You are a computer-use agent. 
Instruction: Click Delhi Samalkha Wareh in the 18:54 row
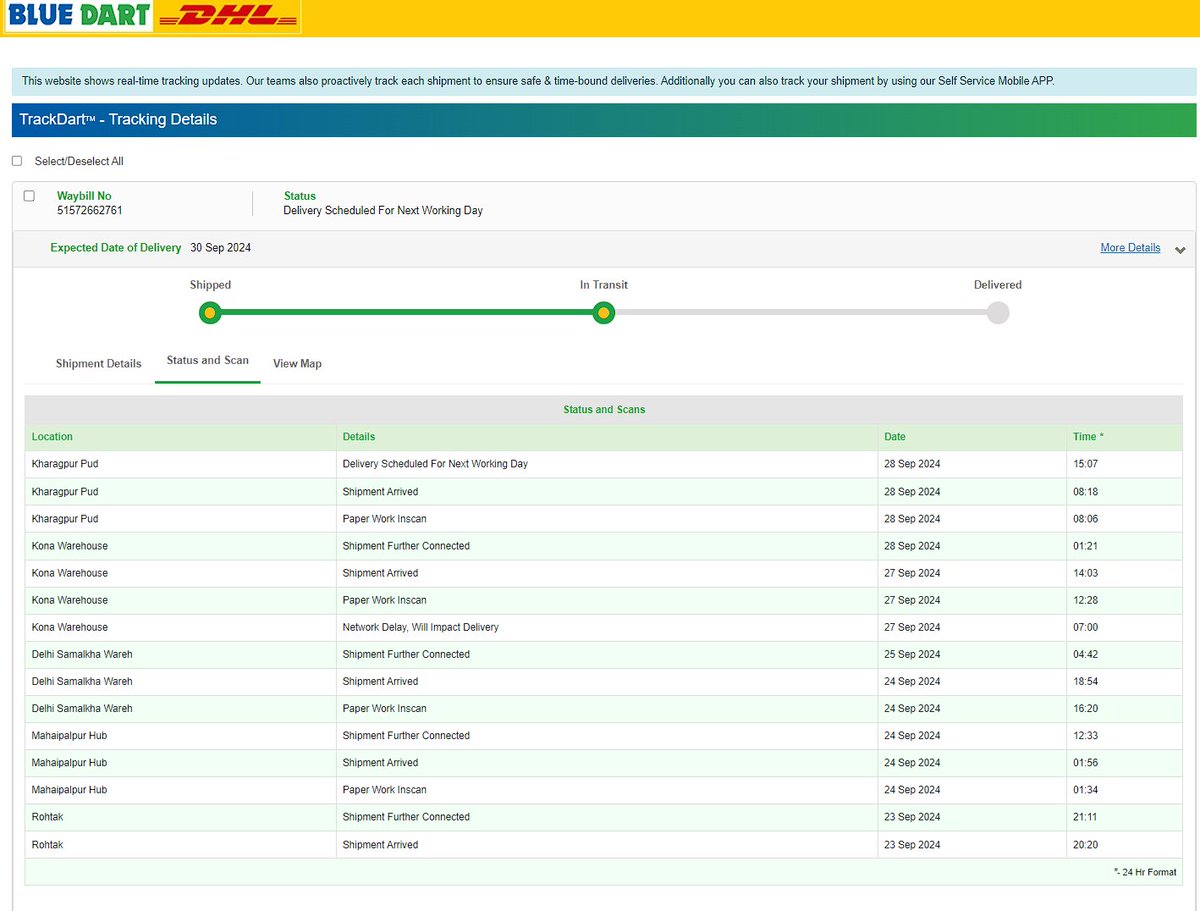82,681
